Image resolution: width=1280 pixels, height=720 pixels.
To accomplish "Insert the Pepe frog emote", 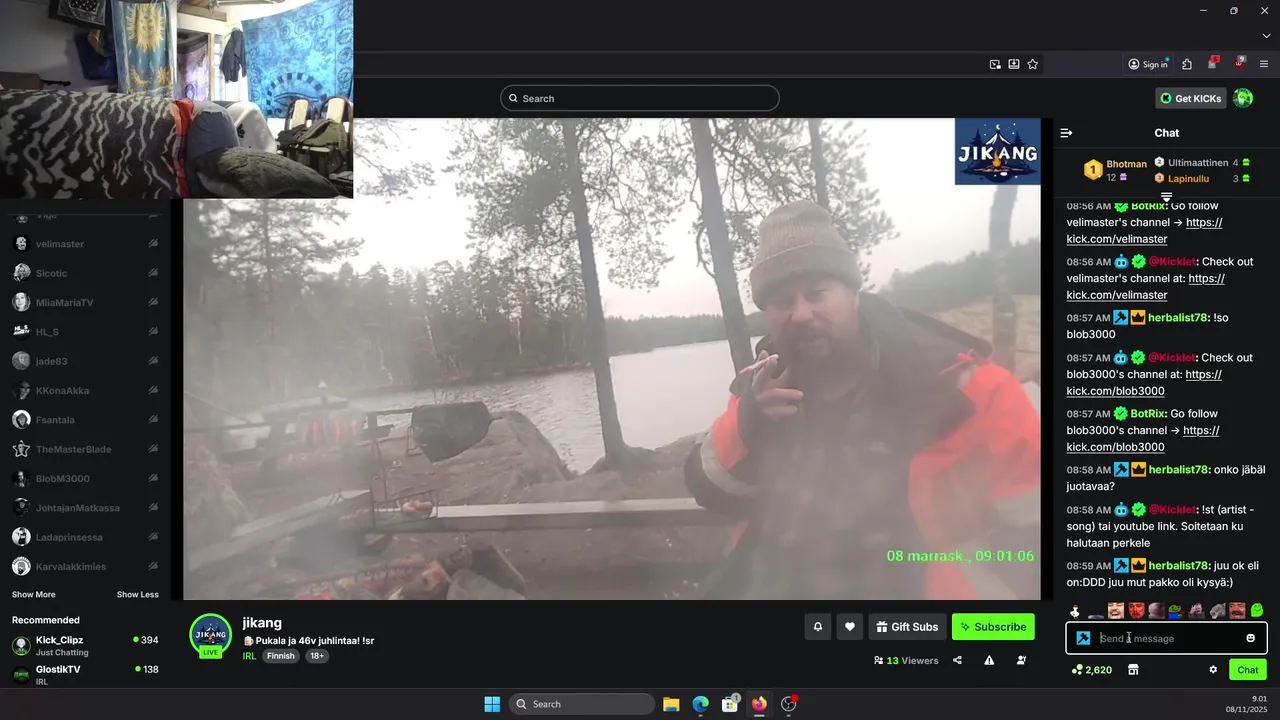I will coord(1175,610).
